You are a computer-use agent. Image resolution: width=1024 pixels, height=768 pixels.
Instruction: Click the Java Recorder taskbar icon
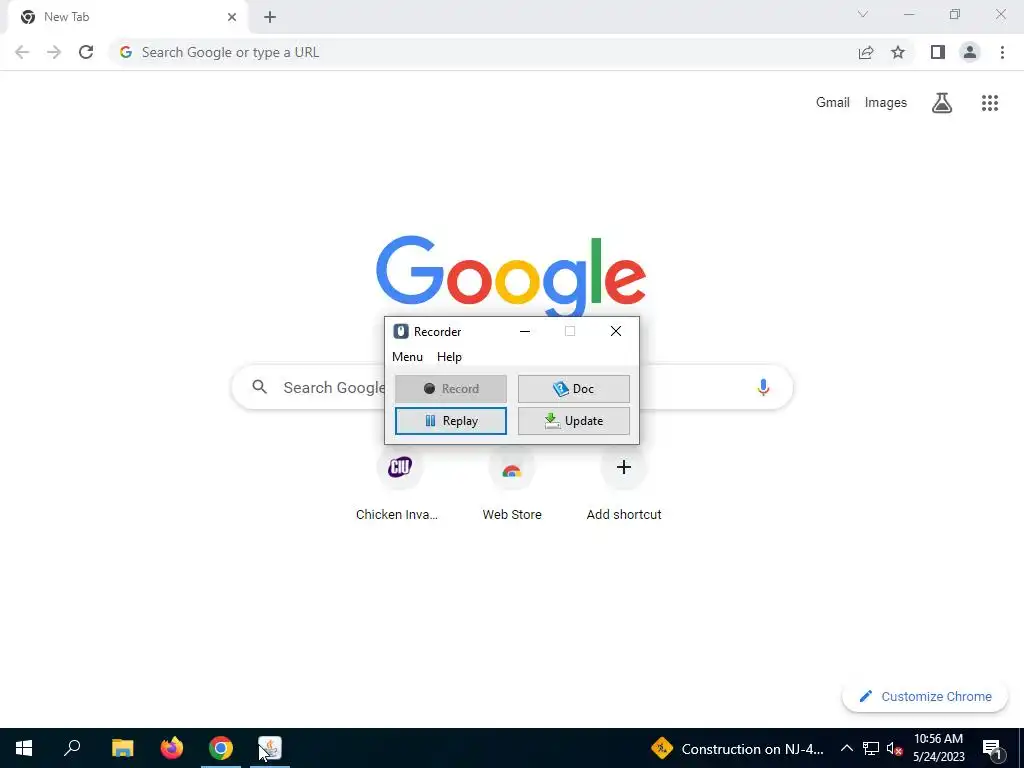tap(270, 748)
